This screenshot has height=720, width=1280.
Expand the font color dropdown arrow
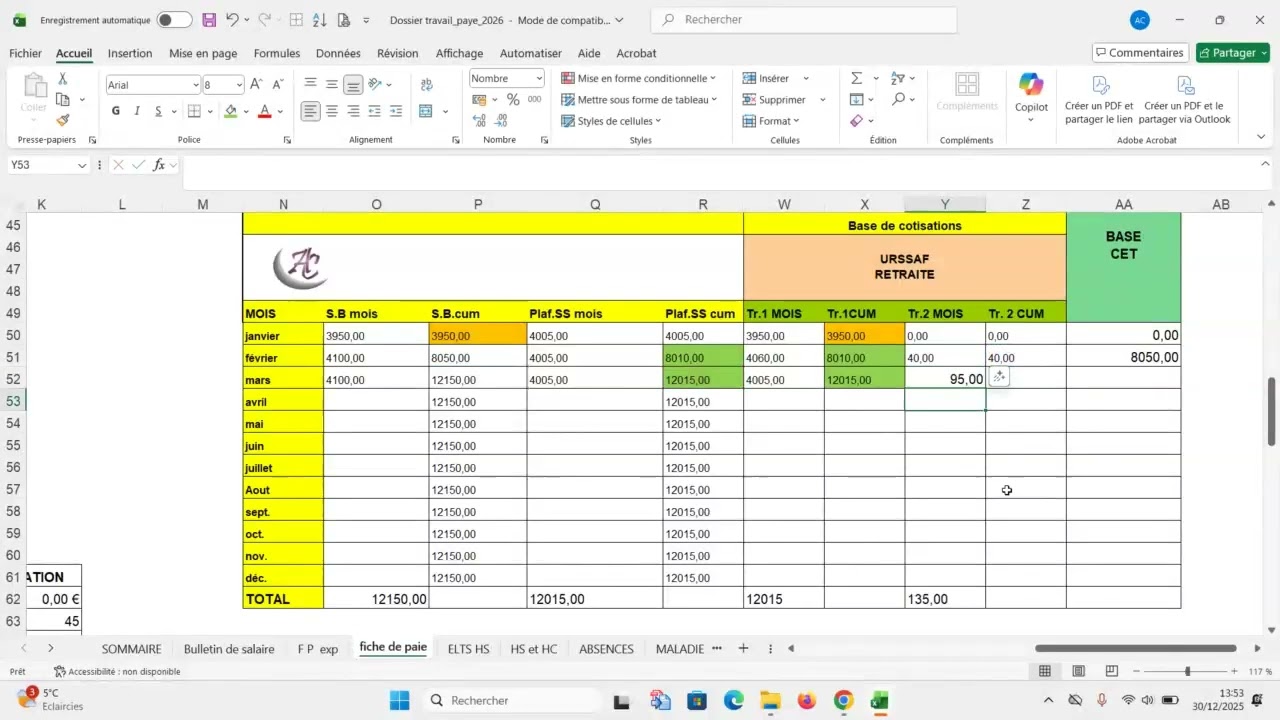click(280, 112)
